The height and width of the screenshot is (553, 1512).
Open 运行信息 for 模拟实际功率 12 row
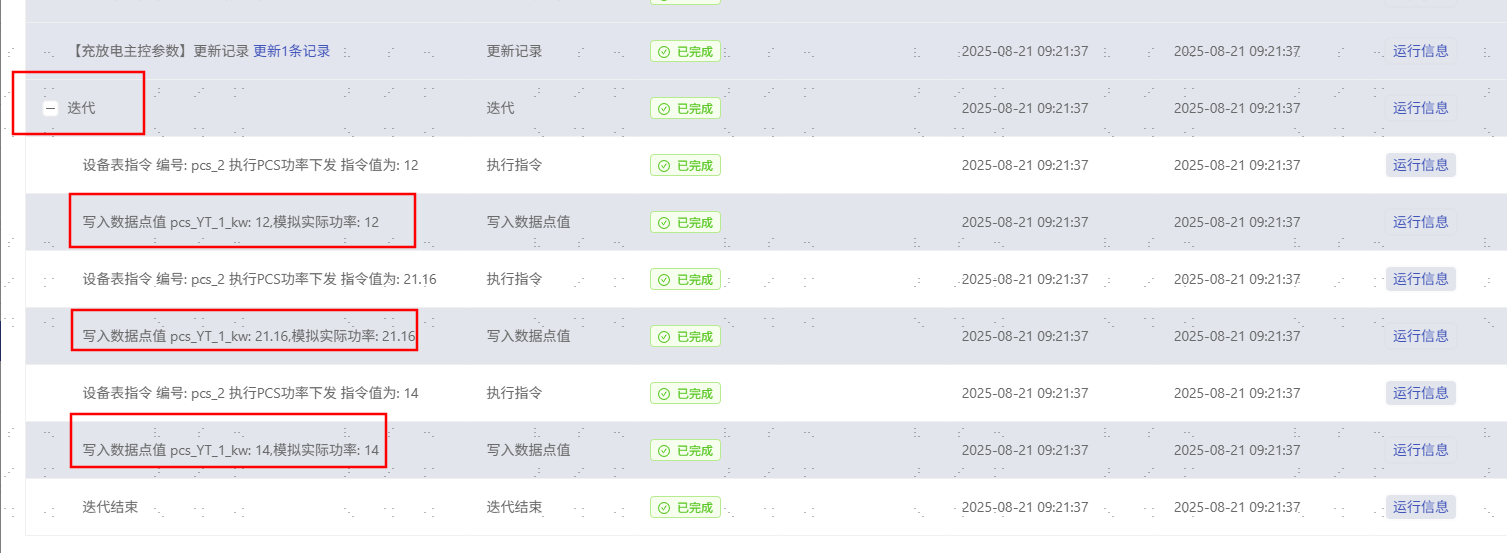pyautogui.click(x=1420, y=222)
